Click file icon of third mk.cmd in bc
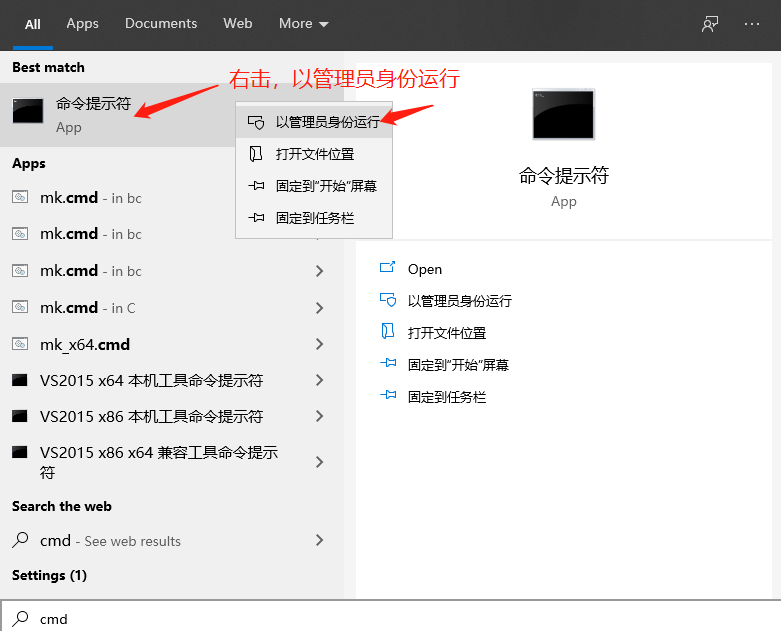This screenshot has width=781, height=631. [x=20, y=270]
